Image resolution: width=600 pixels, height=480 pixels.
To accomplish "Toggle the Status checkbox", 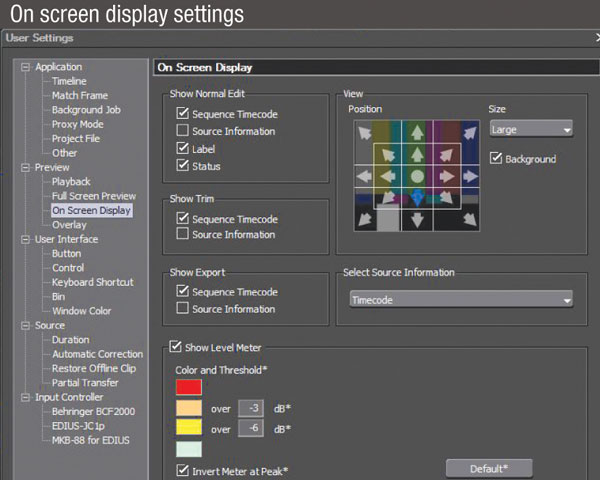I will point(183,165).
